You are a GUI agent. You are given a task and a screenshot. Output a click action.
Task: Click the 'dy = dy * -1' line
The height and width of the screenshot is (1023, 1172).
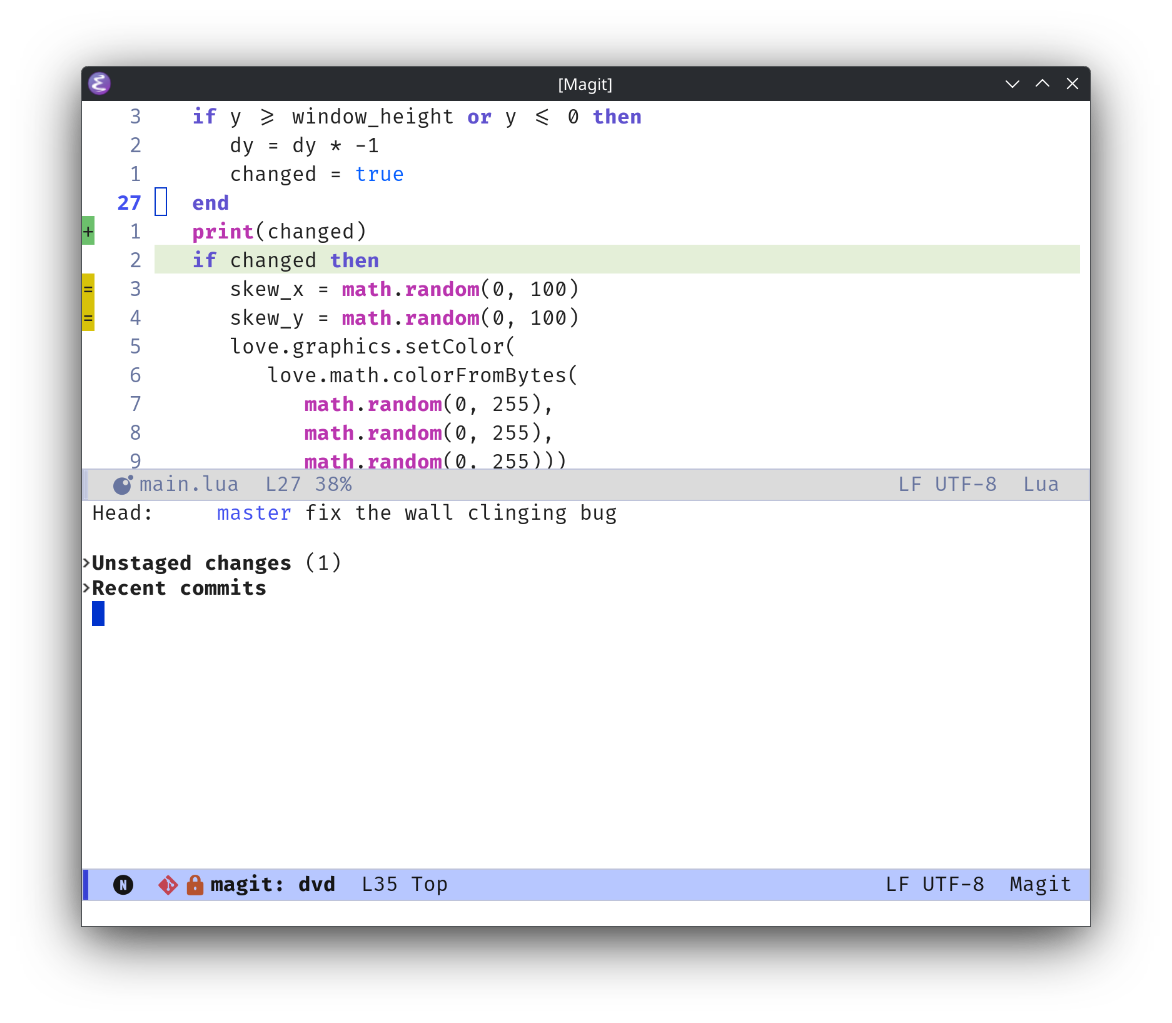[x=304, y=146]
